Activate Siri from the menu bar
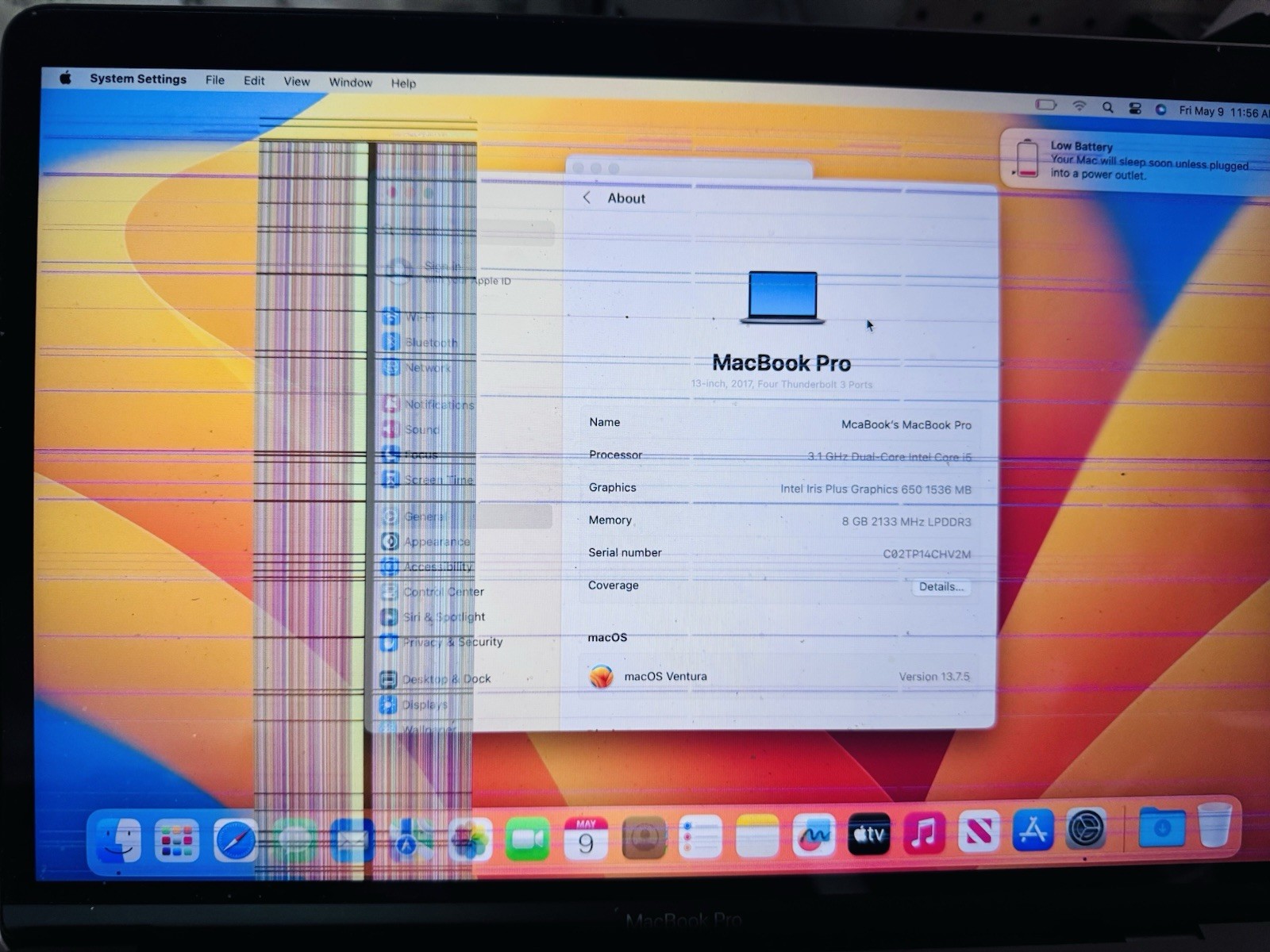 [x=1160, y=109]
